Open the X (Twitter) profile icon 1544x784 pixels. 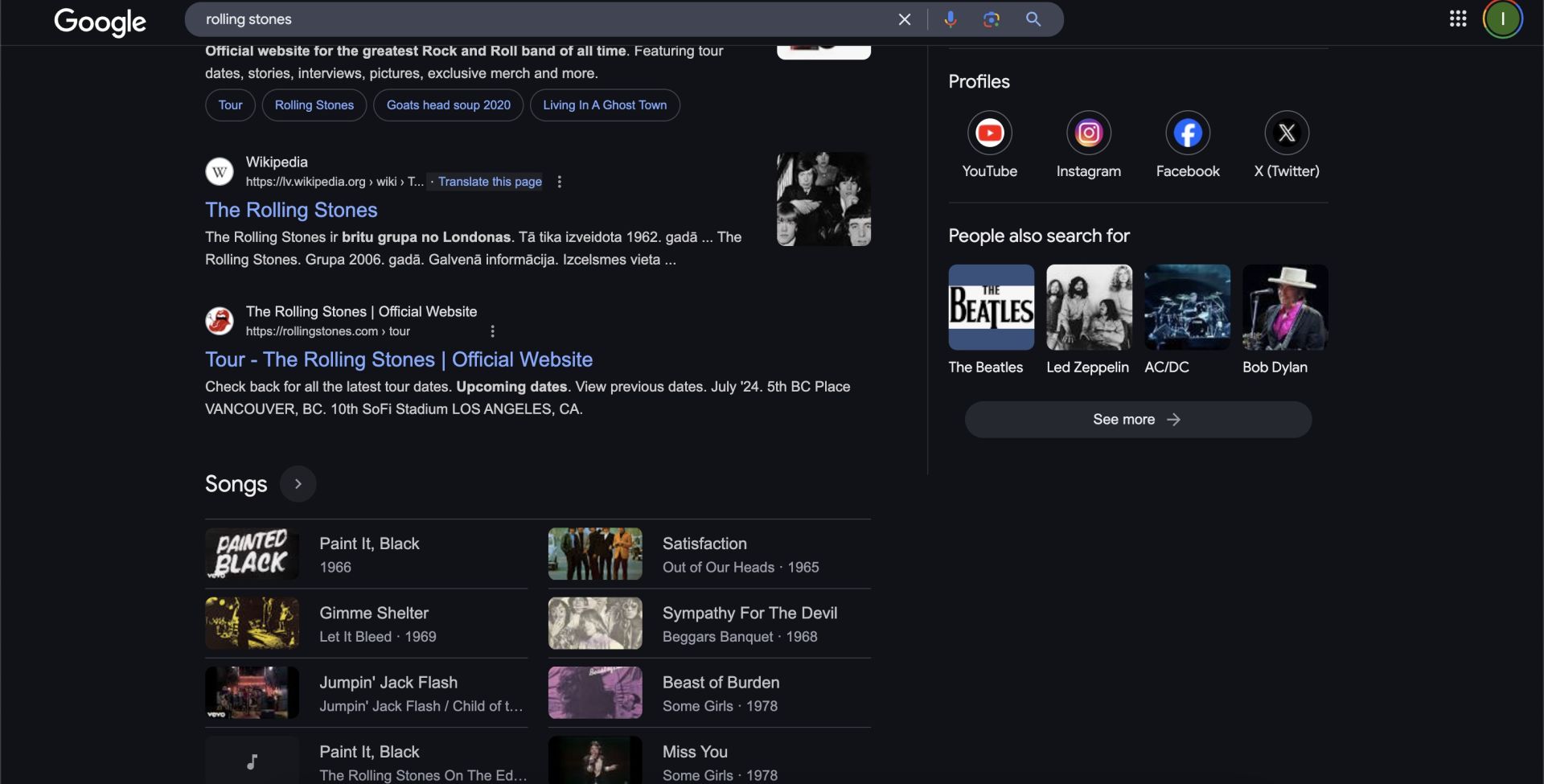pos(1287,133)
